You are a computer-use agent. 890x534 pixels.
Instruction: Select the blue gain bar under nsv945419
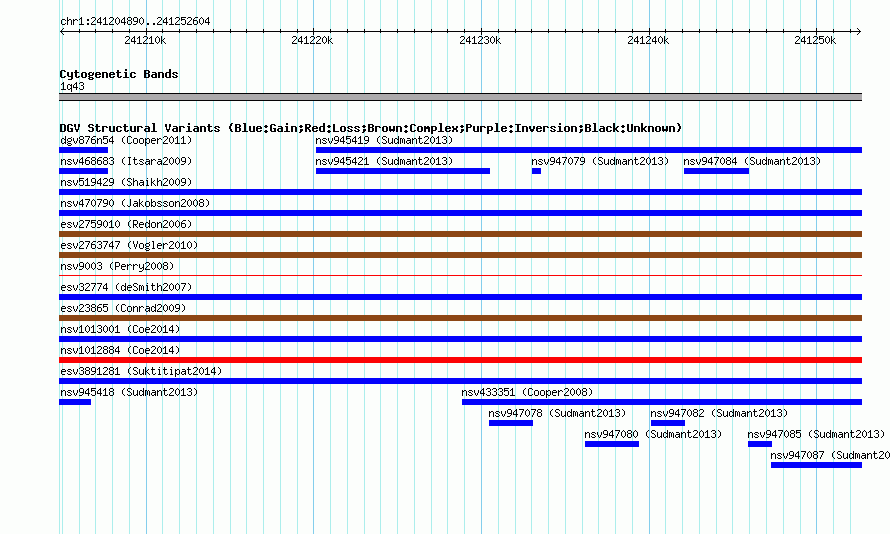(x=589, y=150)
